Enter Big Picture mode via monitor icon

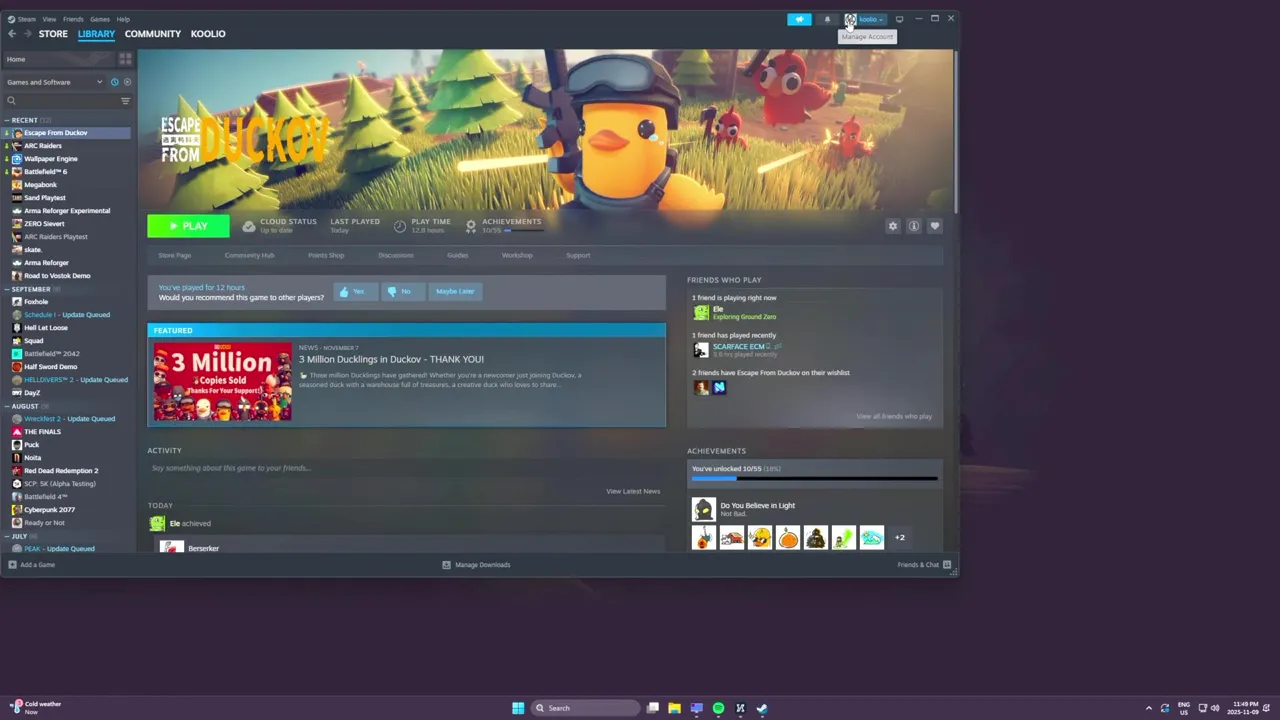pos(899,19)
